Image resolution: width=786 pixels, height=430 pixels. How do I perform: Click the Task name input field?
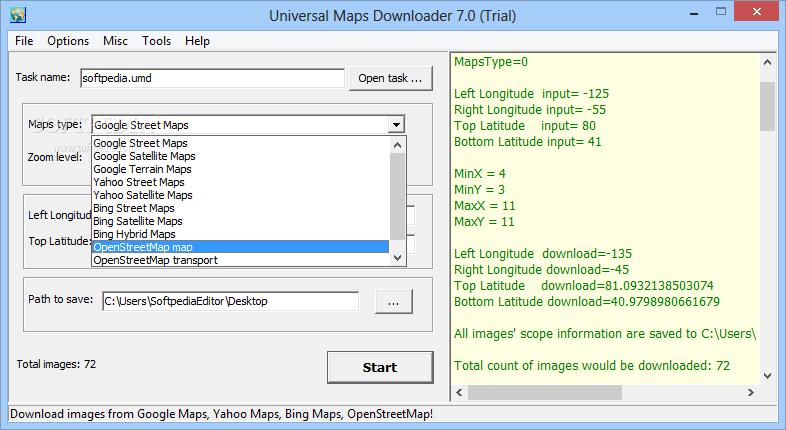pos(213,78)
